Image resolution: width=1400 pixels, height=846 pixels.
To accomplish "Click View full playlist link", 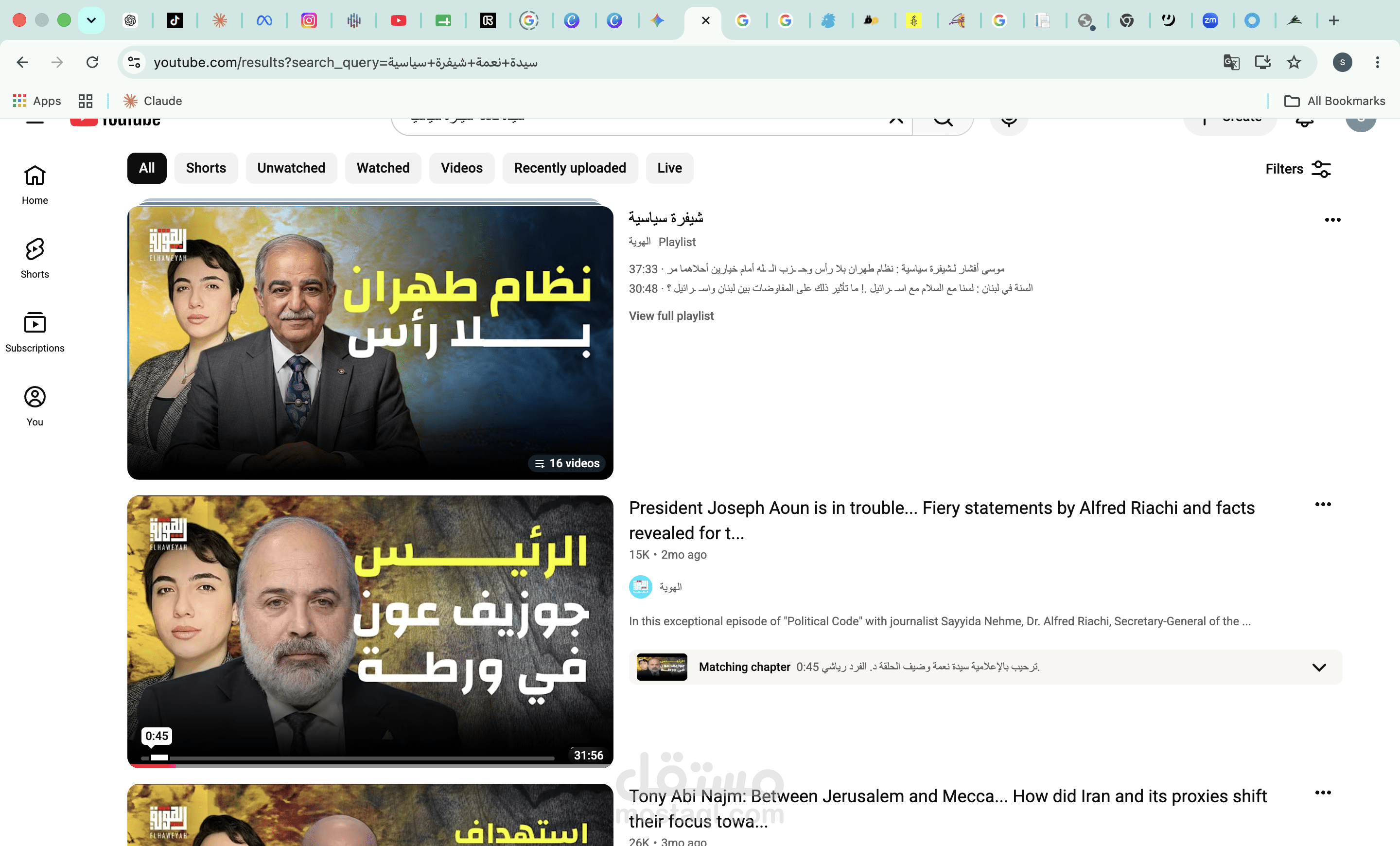I will pos(671,316).
